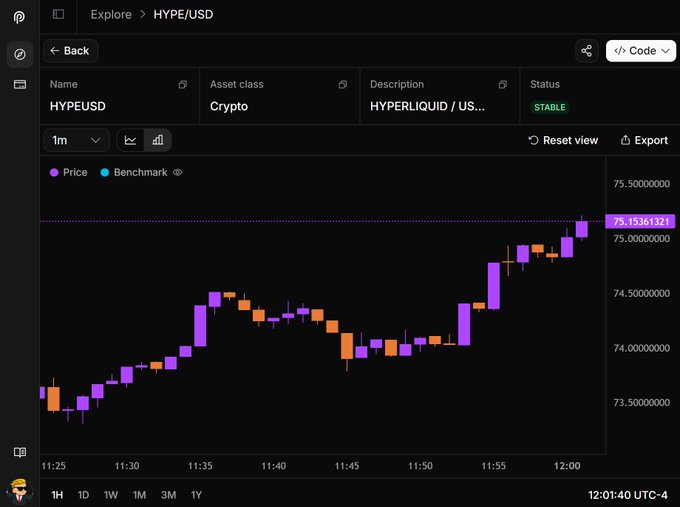Export the chart data
The width and height of the screenshot is (680, 507).
click(644, 140)
